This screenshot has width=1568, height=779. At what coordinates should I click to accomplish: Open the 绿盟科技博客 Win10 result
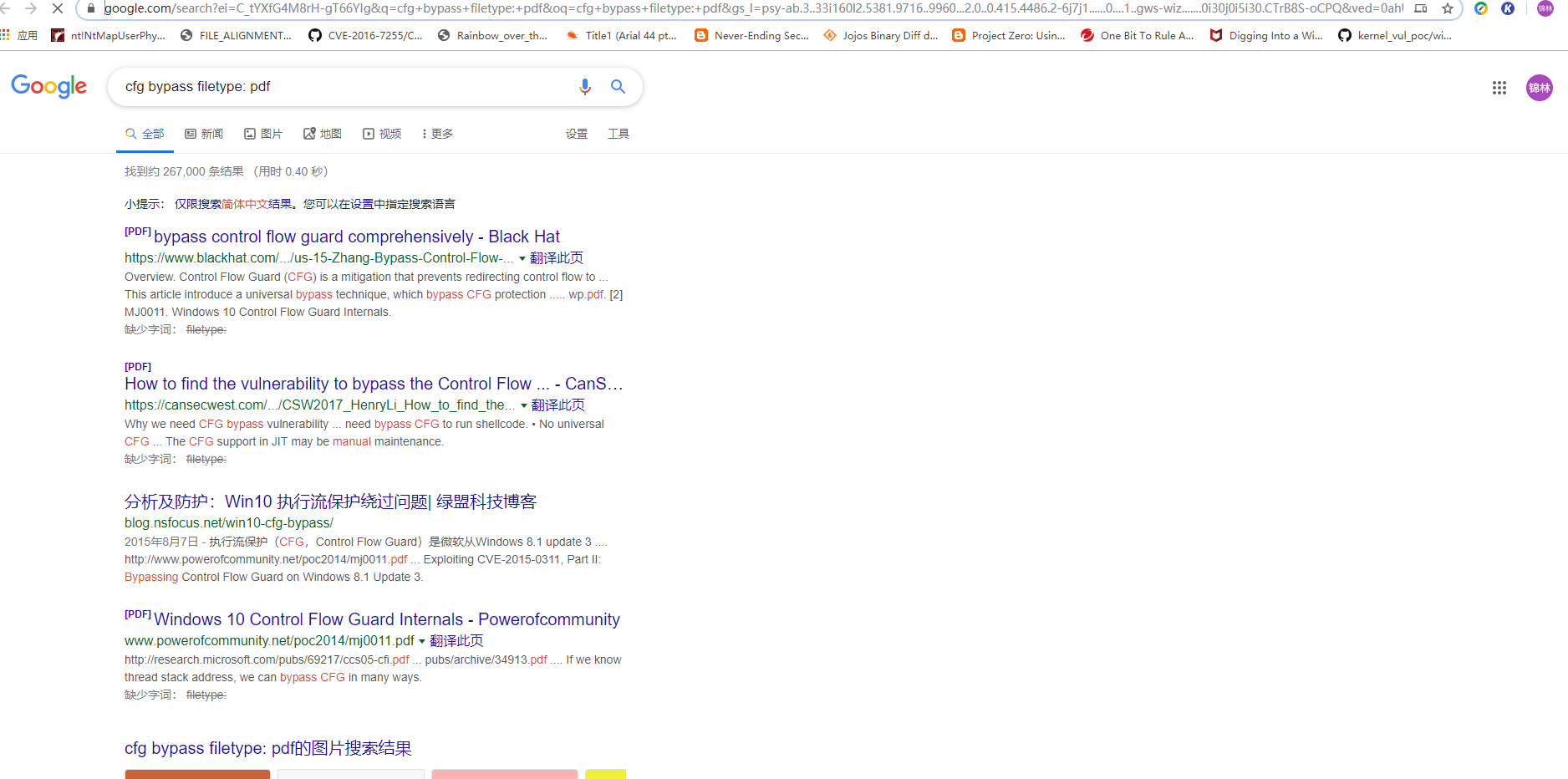(330, 502)
